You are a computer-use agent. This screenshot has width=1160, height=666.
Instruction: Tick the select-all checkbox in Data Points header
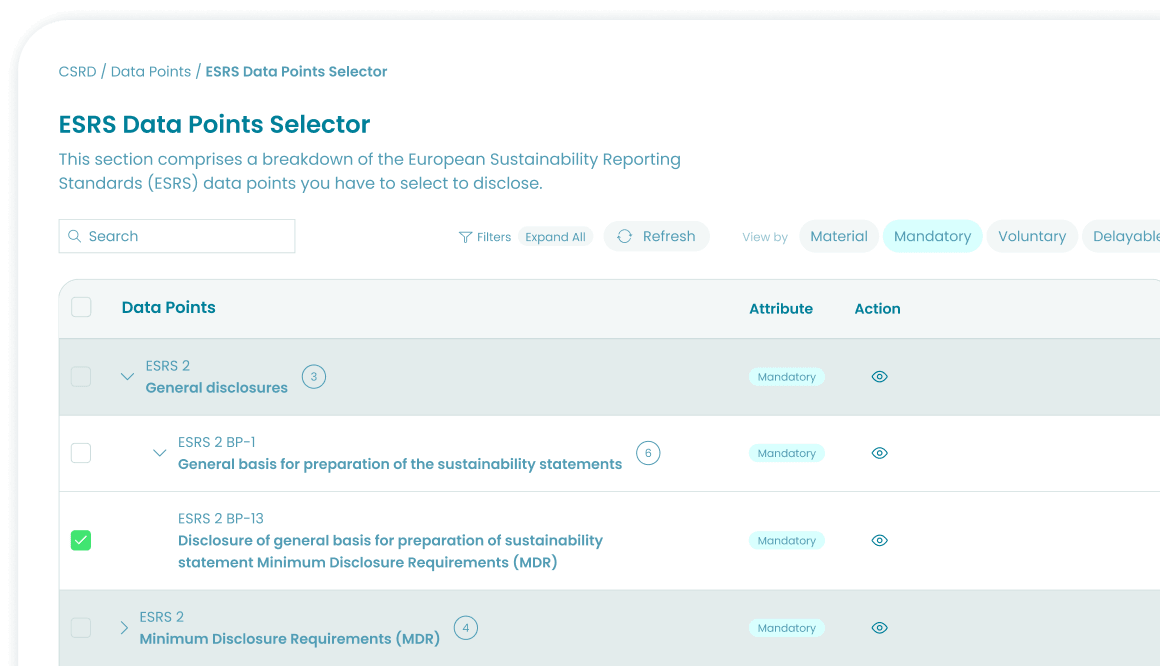(81, 307)
